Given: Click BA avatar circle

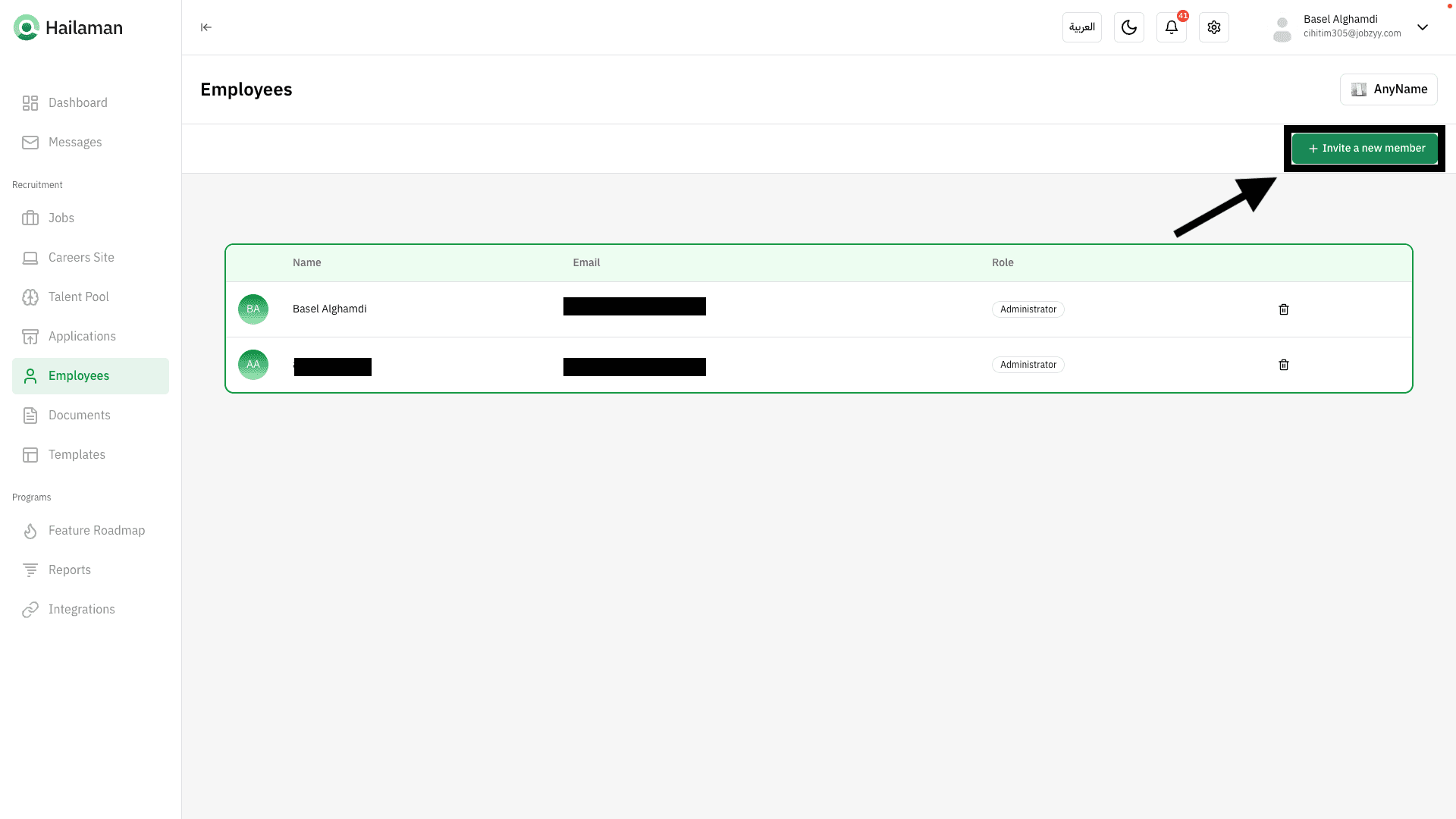Looking at the screenshot, I should point(253,309).
